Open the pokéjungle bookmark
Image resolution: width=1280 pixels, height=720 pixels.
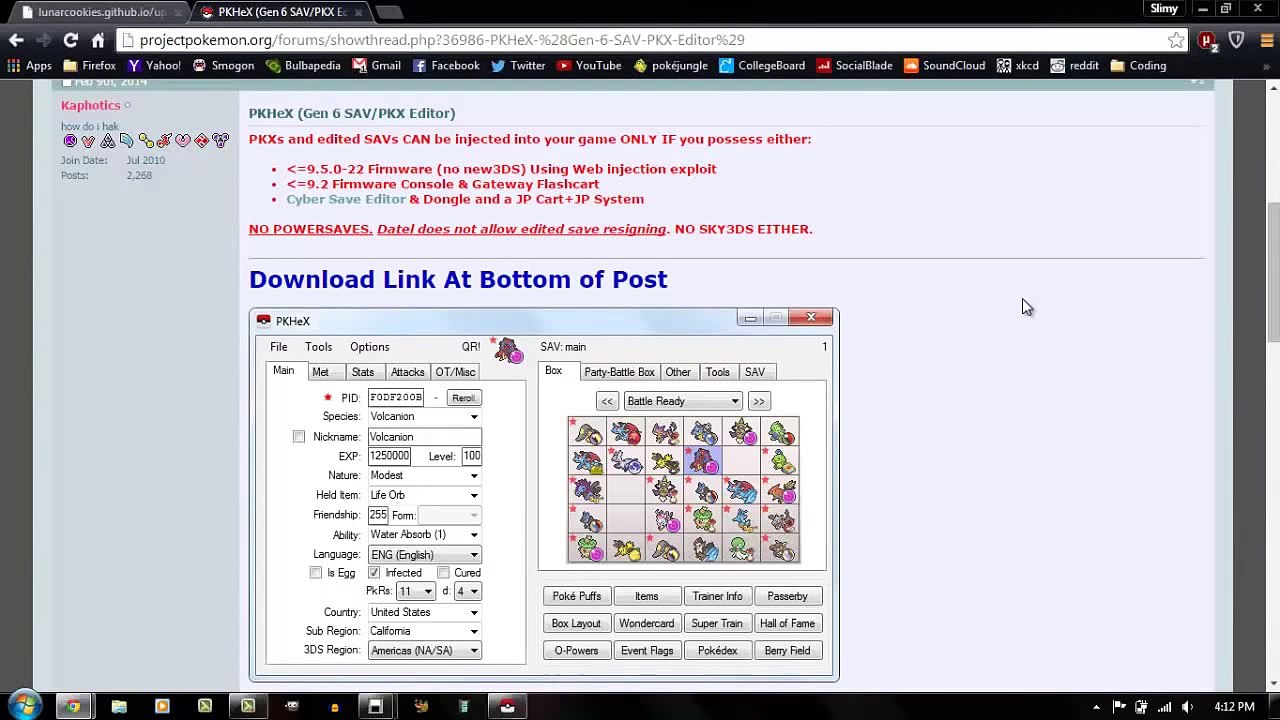670,65
